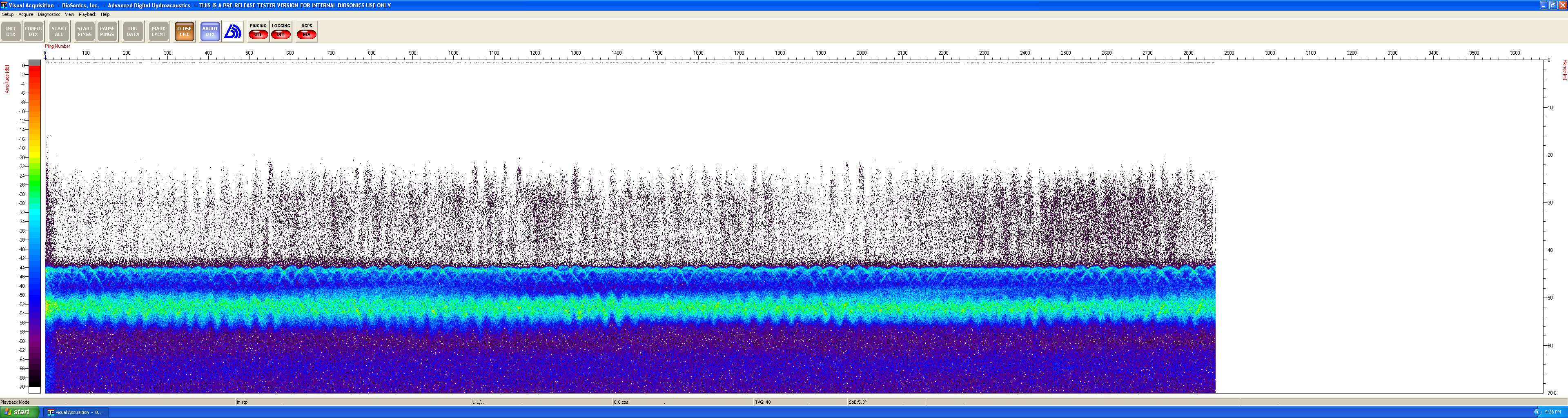Click the 2000 mark on ping axis
The width and height of the screenshot is (1568, 418).
click(862, 53)
